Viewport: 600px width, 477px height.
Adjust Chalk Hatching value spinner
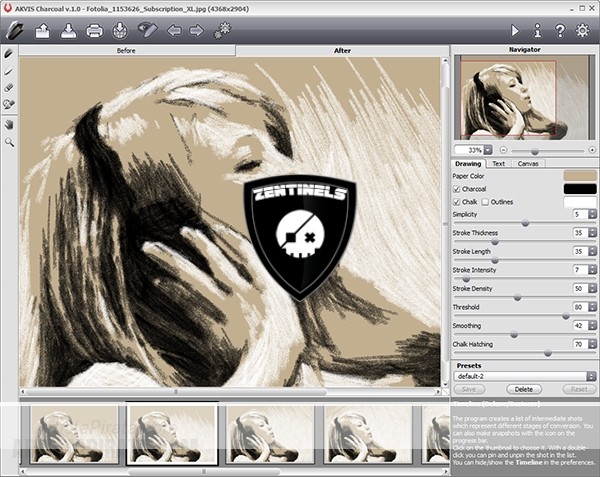(592, 344)
